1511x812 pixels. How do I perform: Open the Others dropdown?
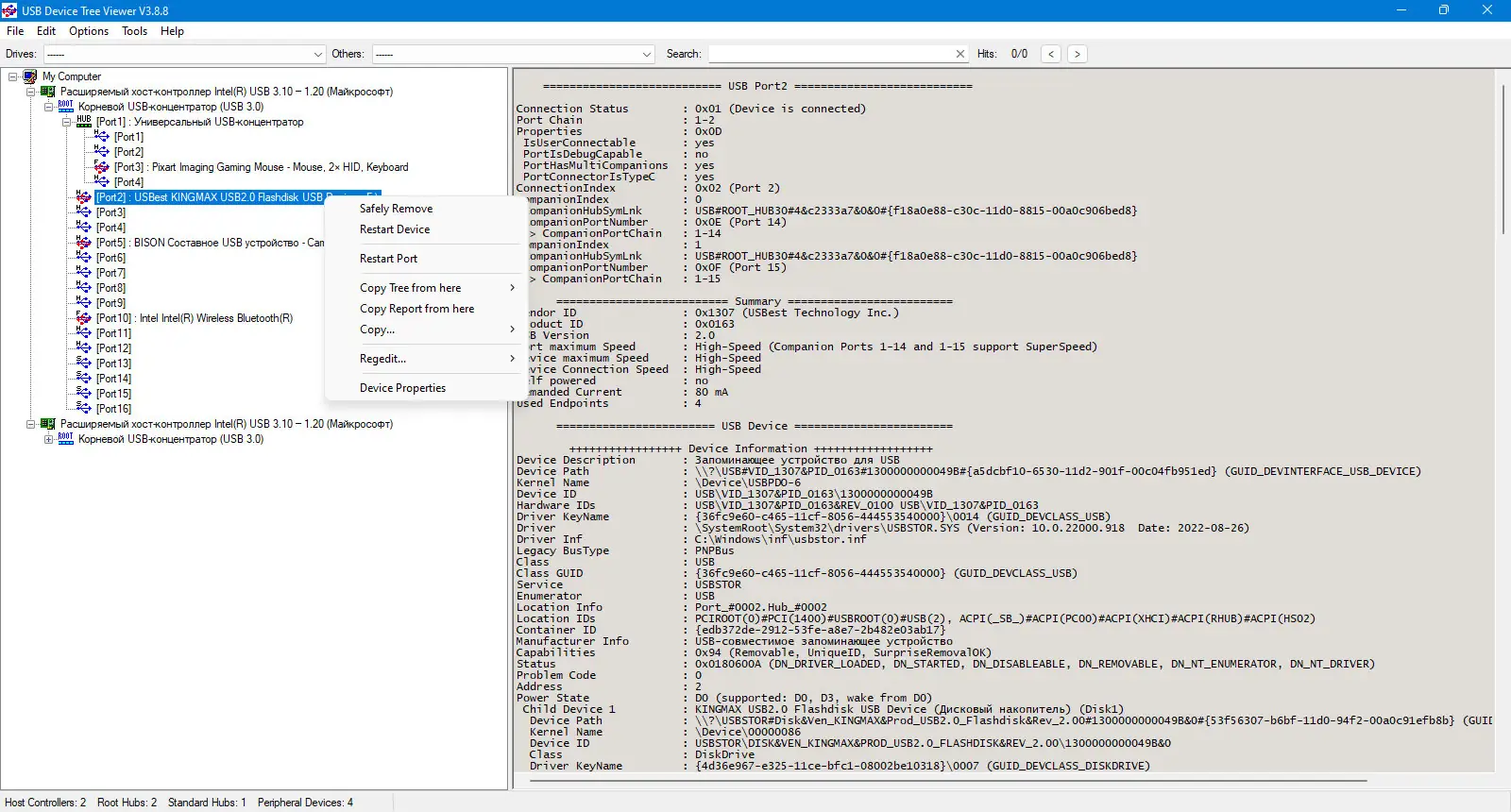(x=514, y=54)
